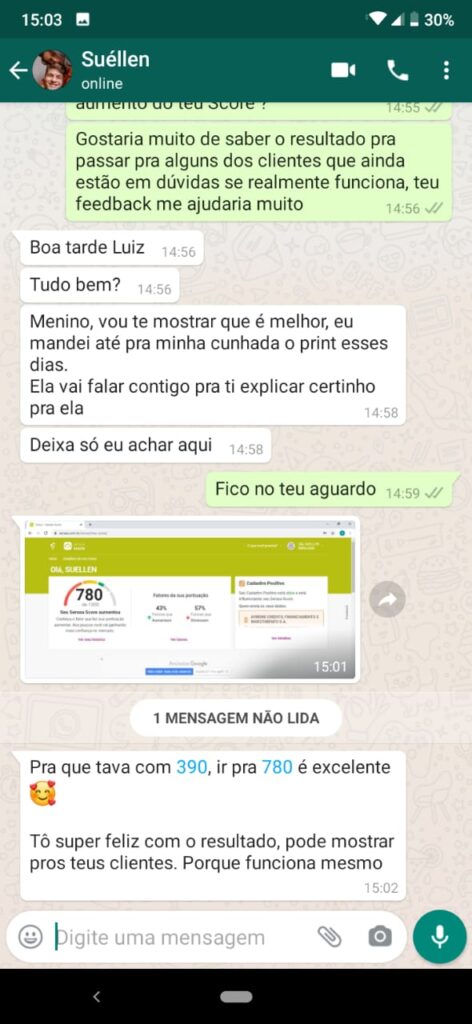Forward the shared Serasa score screenshot
The height and width of the screenshot is (1024, 472).
click(387, 600)
